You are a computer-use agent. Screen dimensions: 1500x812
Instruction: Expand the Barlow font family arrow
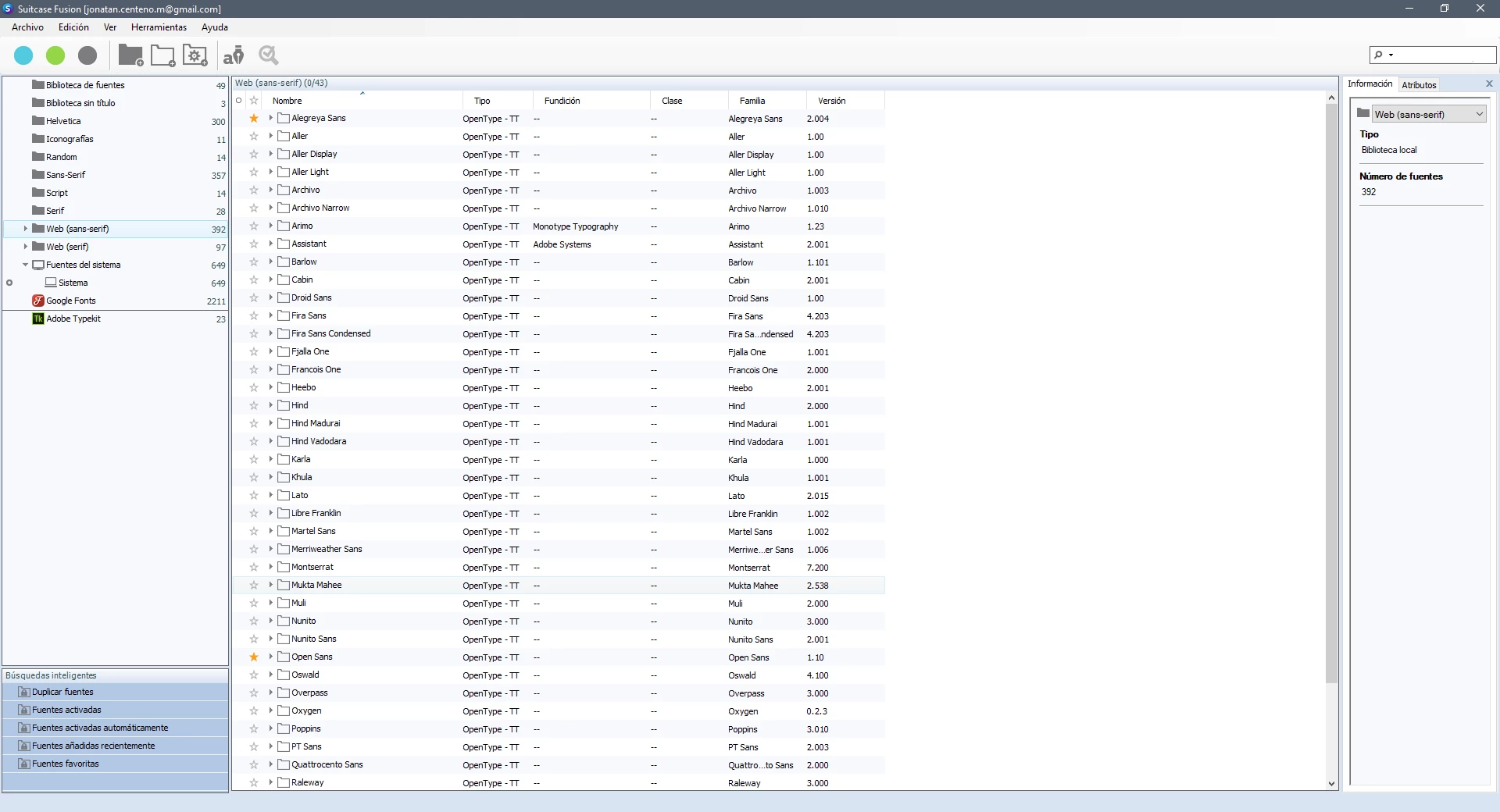click(271, 262)
